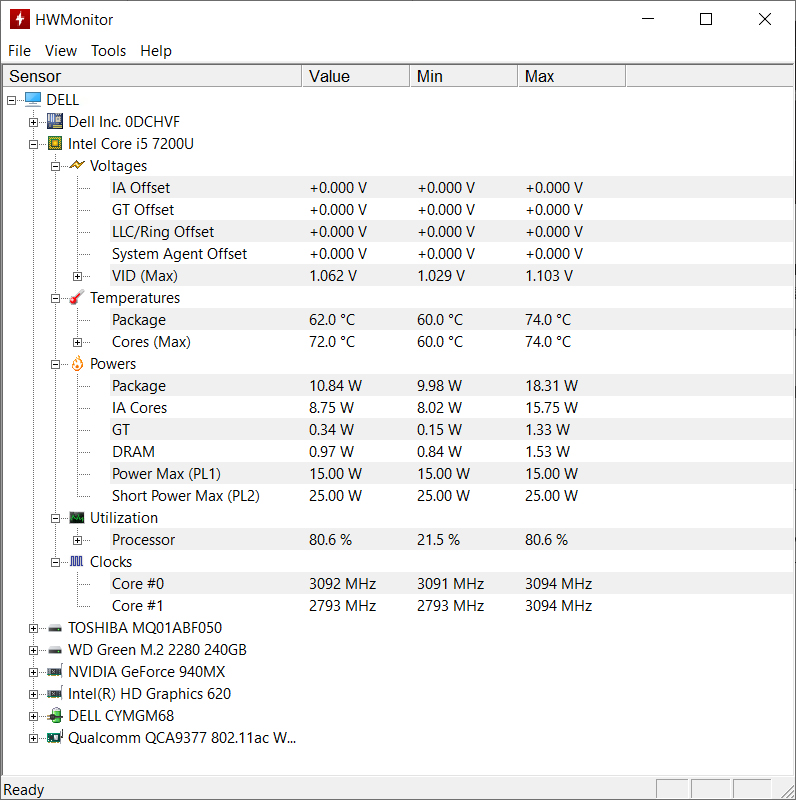Select the Short Power Max (PL2) row
Viewport: 796px width, 800px height.
(451, 495)
